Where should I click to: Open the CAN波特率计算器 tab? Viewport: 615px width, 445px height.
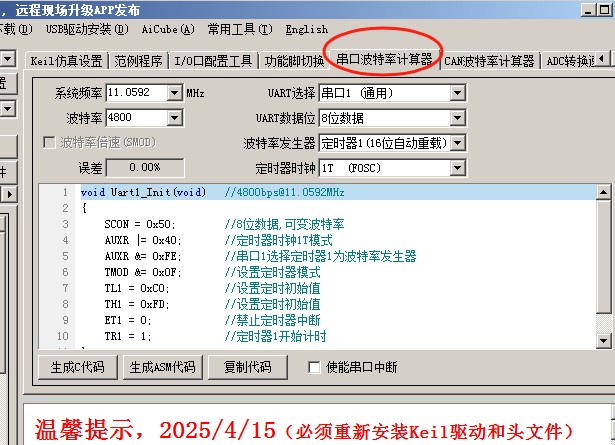(x=489, y=61)
